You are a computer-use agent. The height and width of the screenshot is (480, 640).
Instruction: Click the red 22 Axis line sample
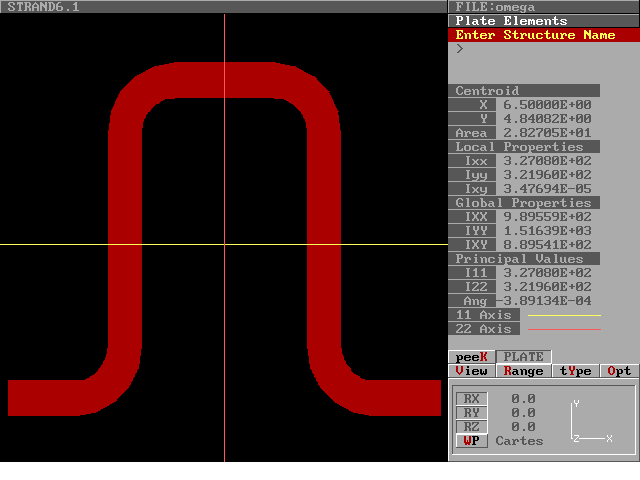pyautogui.click(x=564, y=330)
